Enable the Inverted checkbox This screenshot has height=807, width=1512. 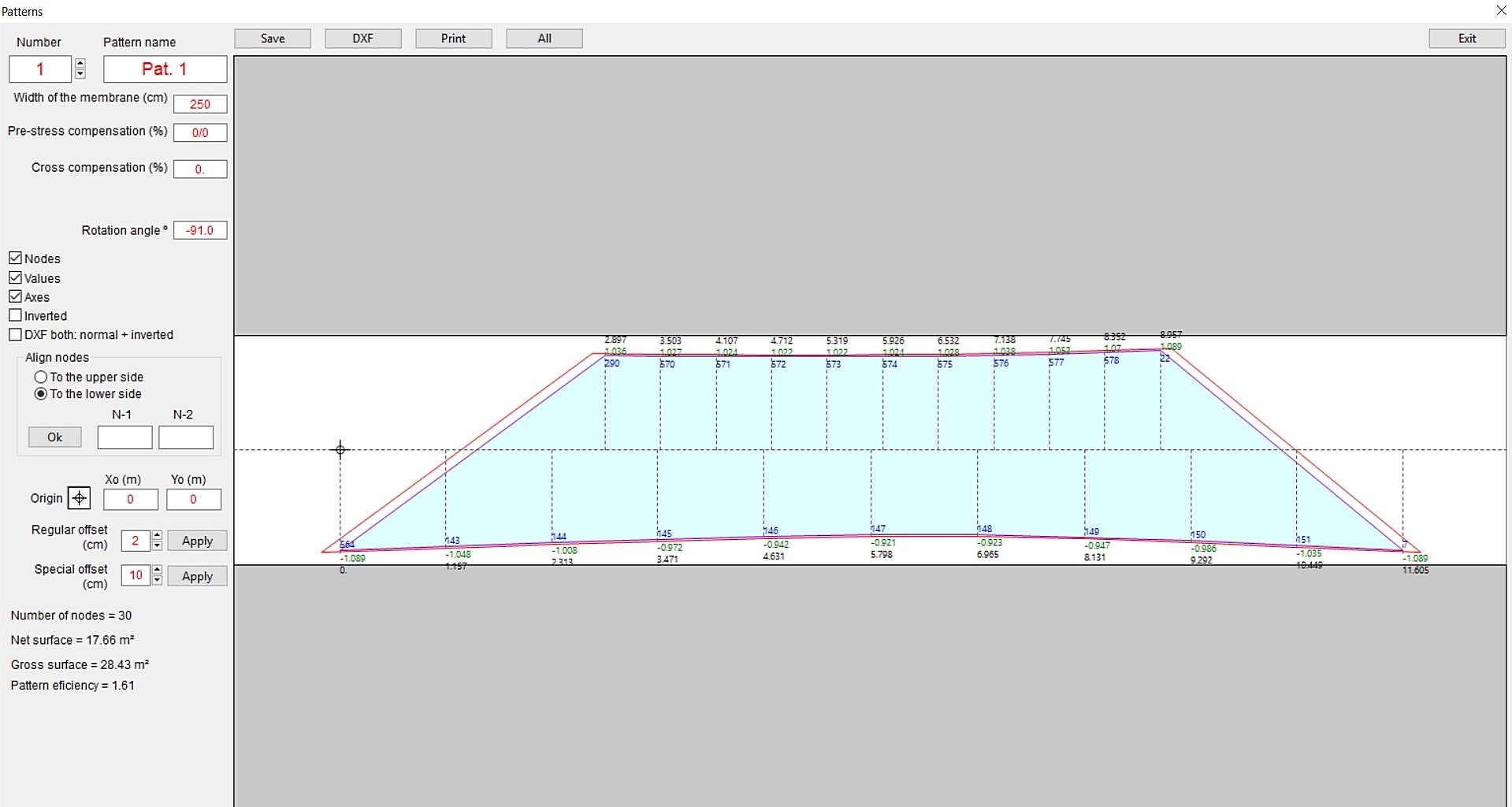click(x=16, y=314)
